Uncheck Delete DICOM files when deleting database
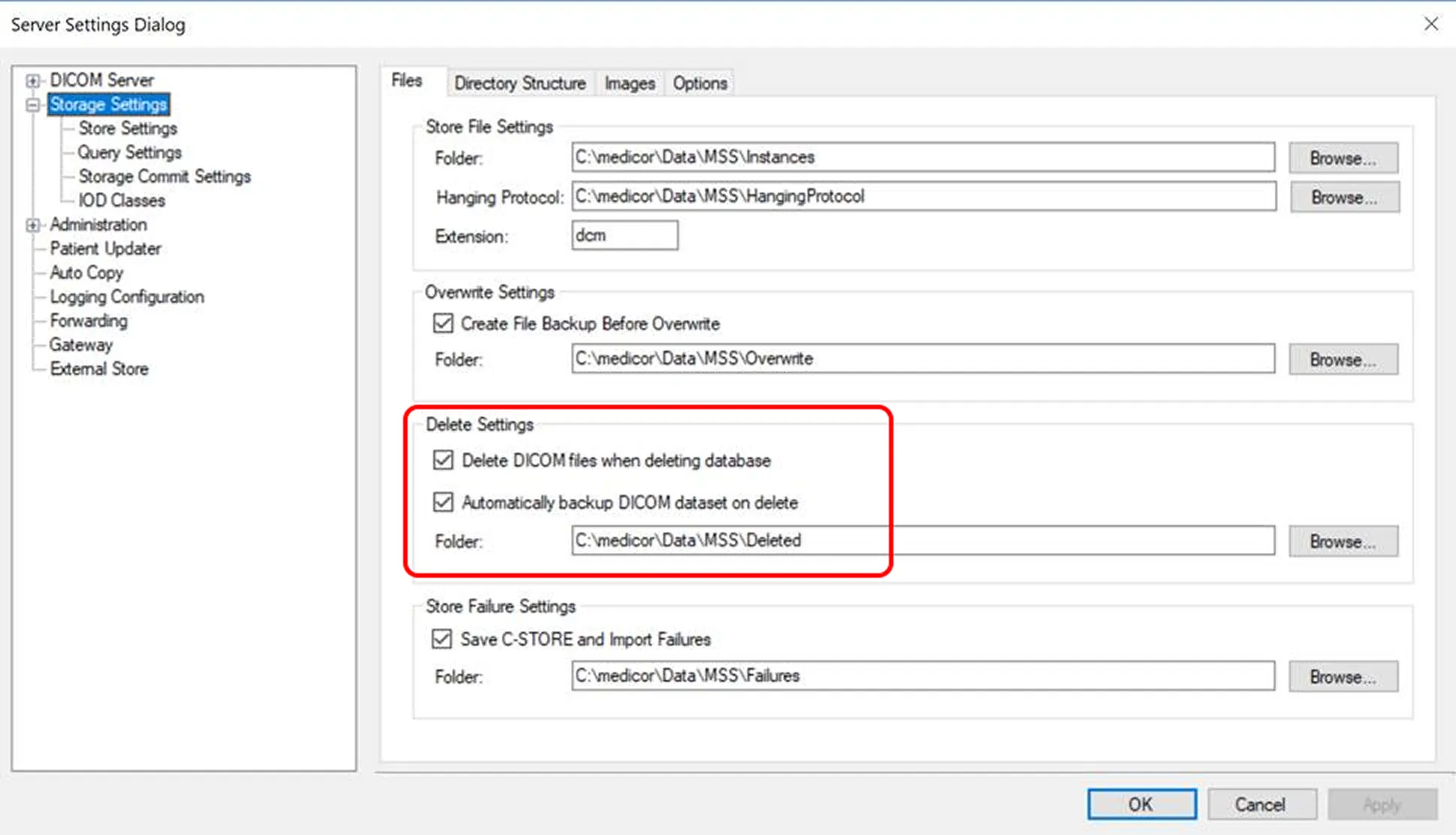The height and width of the screenshot is (835, 1456). click(x=443, y=460)
